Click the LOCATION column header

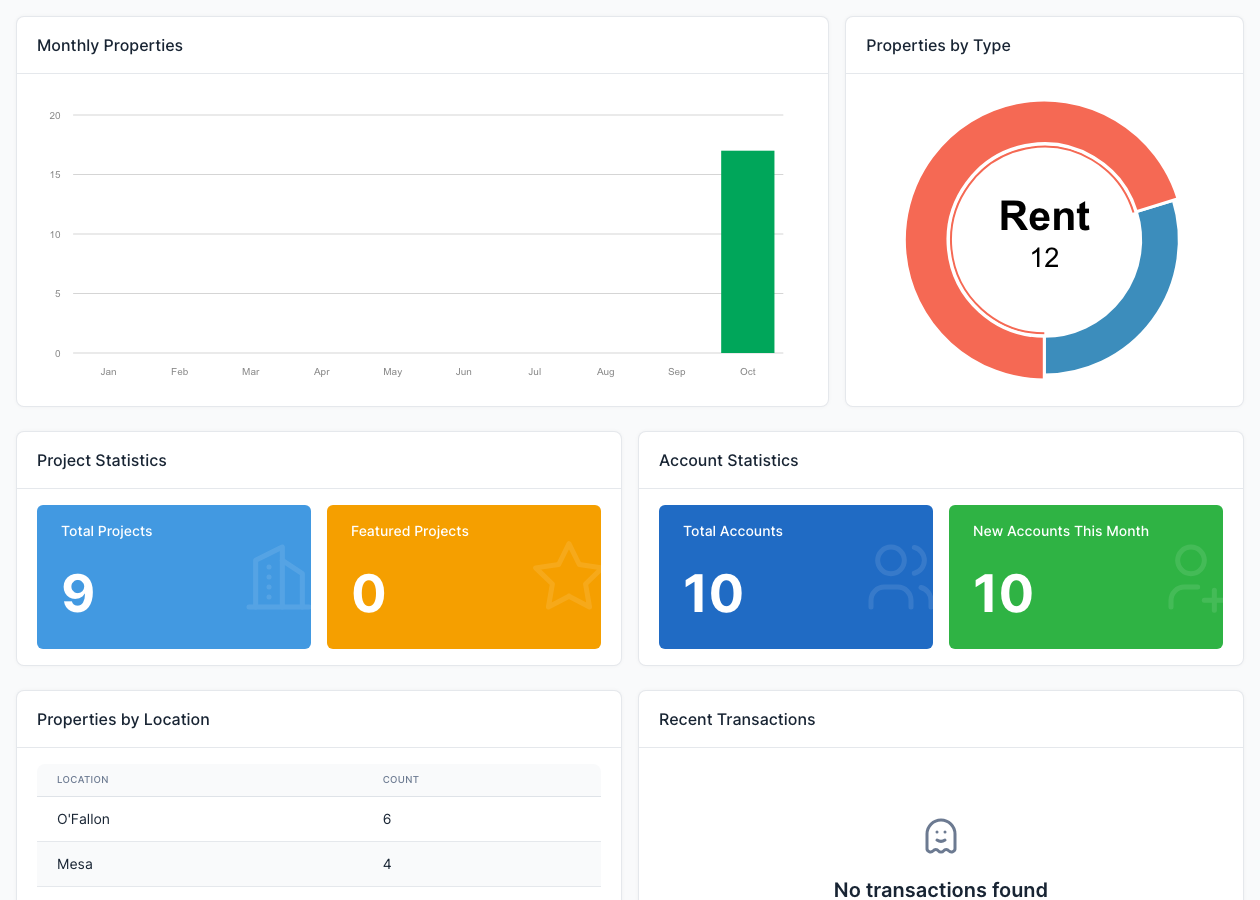point(83,779)
